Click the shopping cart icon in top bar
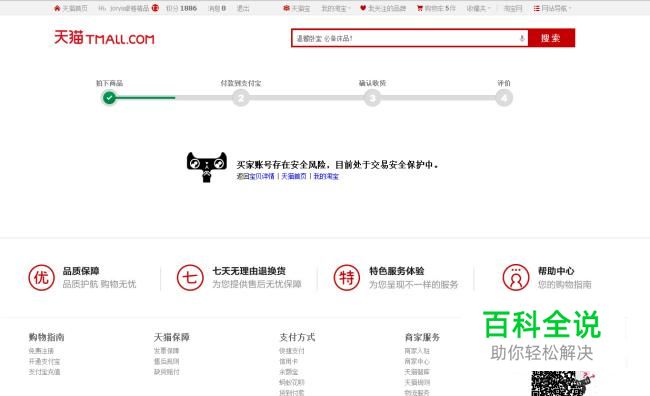This screenshot has width=650, height=396. [420, 8]
